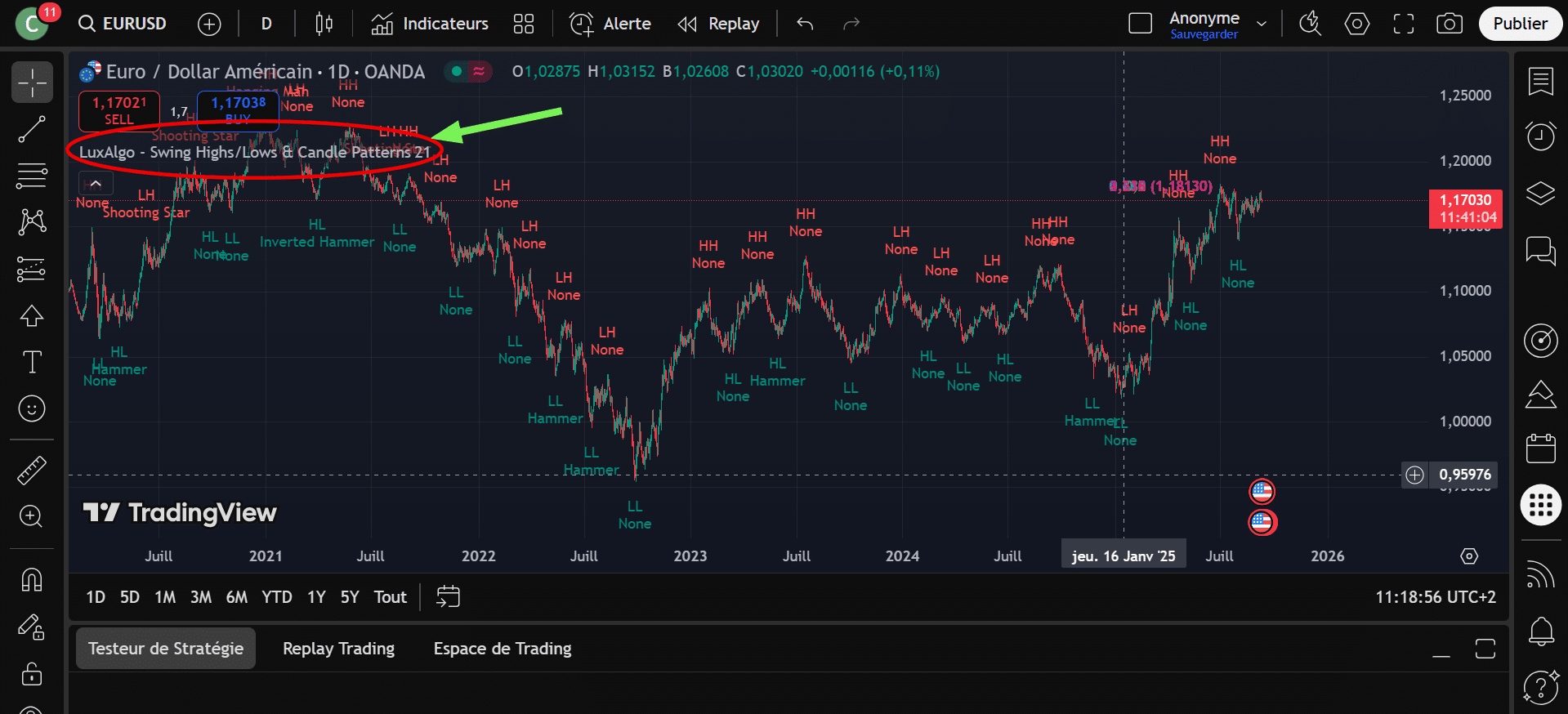Select the text annotation tool
This screenshot has height=714, width=1568.
[x=32, y=362]
